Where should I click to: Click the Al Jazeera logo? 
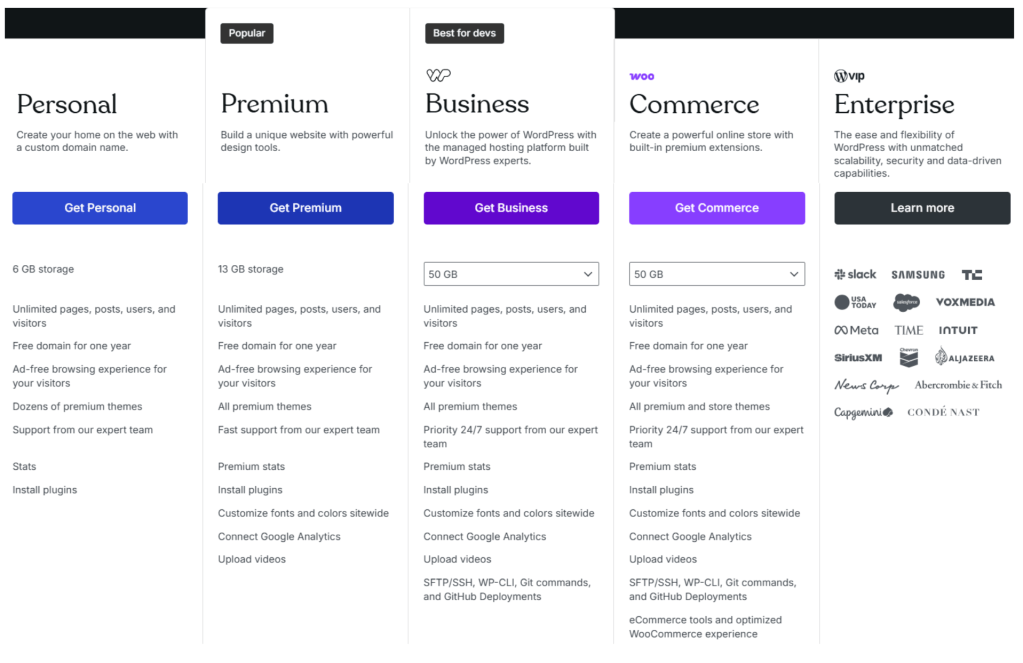[965, 356]
